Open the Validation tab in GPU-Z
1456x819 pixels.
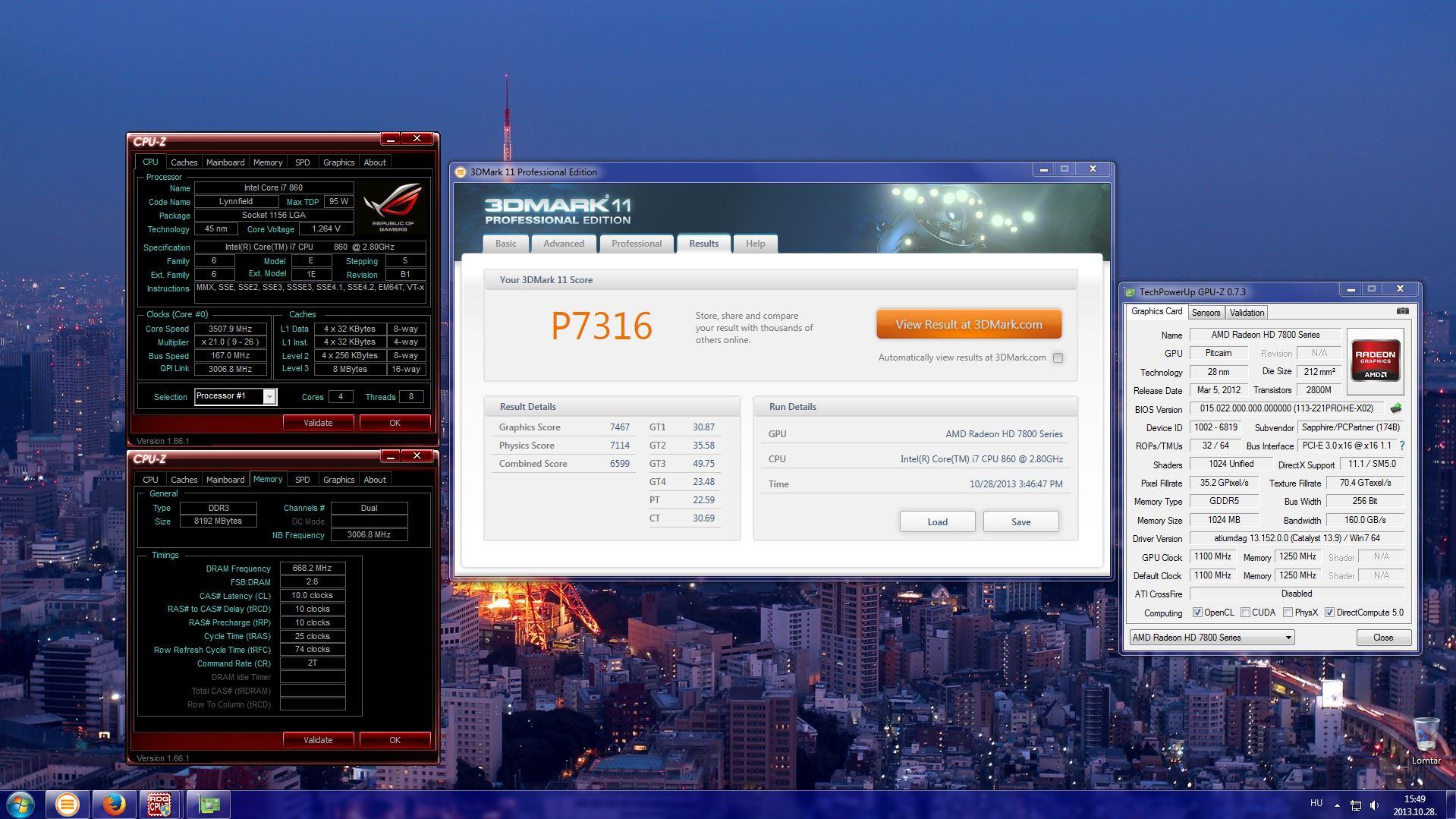[x=1247, y=313]
